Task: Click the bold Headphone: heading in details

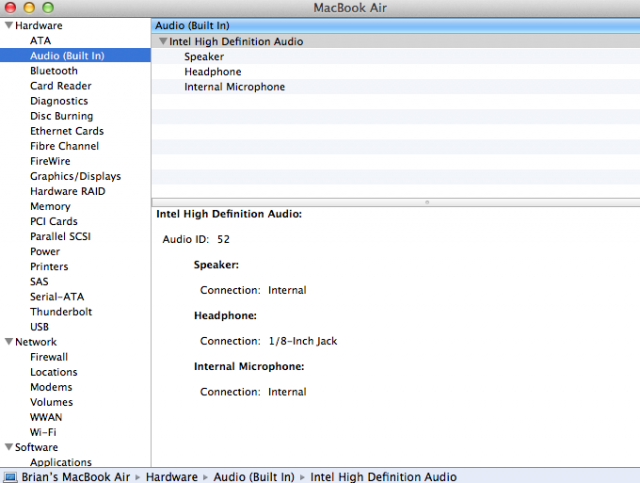Action: (x=225, y=316)
